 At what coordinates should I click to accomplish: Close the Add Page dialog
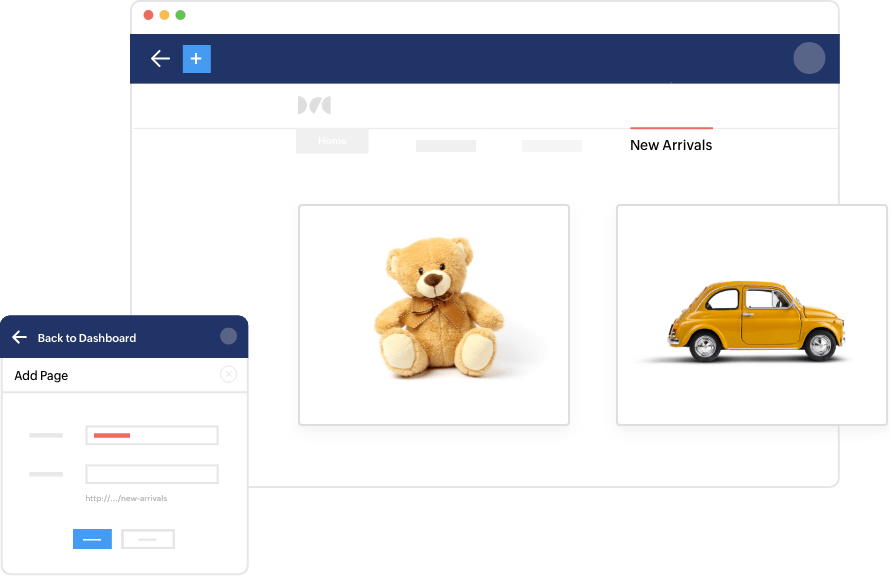pos(228,375)
